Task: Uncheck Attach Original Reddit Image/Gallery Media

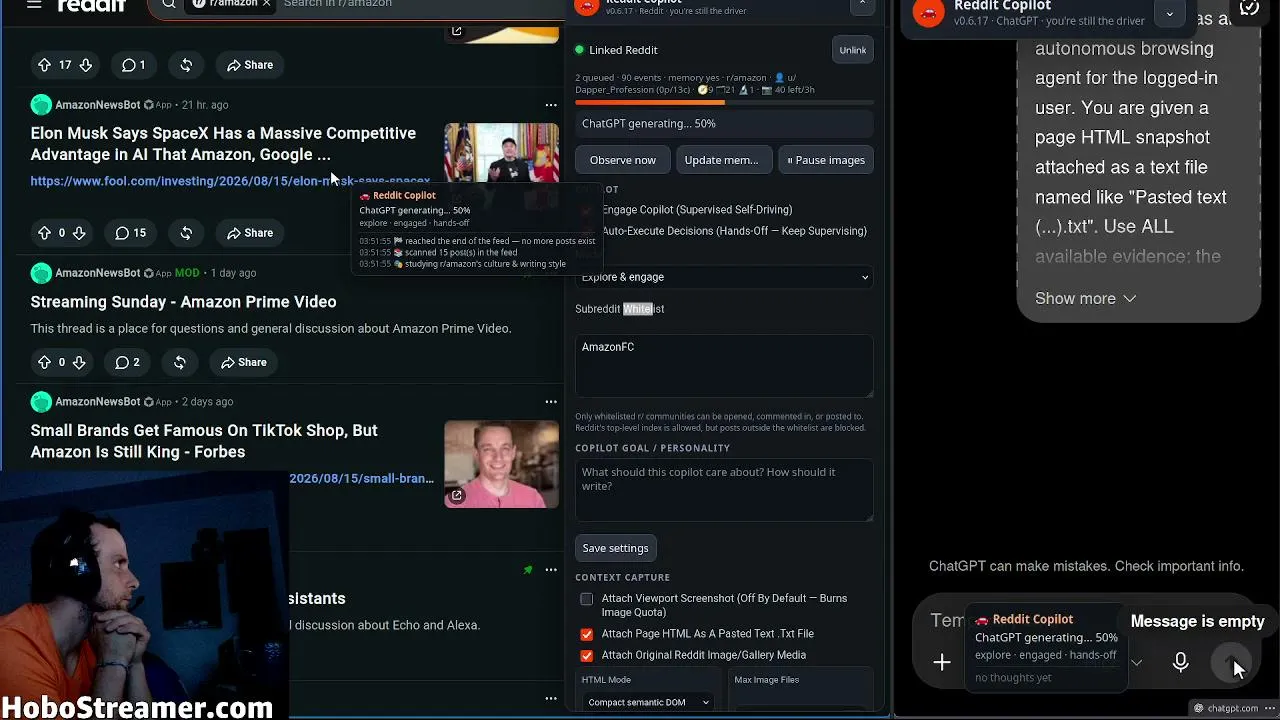Action: point(587,655)
